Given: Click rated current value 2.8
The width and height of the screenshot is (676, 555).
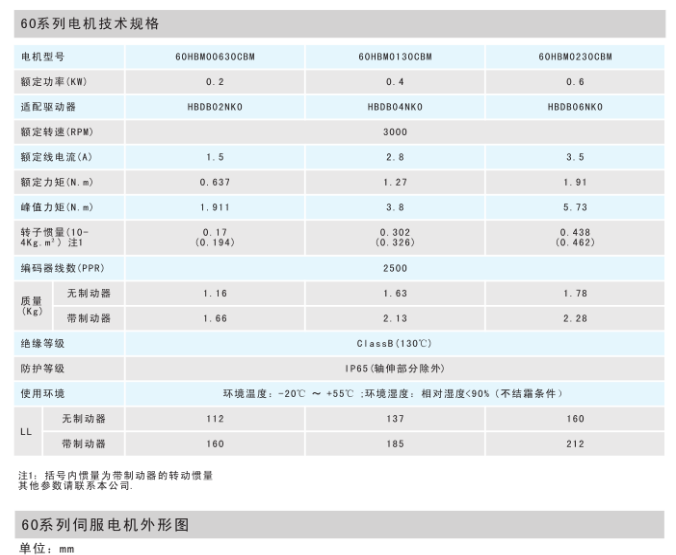Looking at the screenshot, I should pos(395,157).
